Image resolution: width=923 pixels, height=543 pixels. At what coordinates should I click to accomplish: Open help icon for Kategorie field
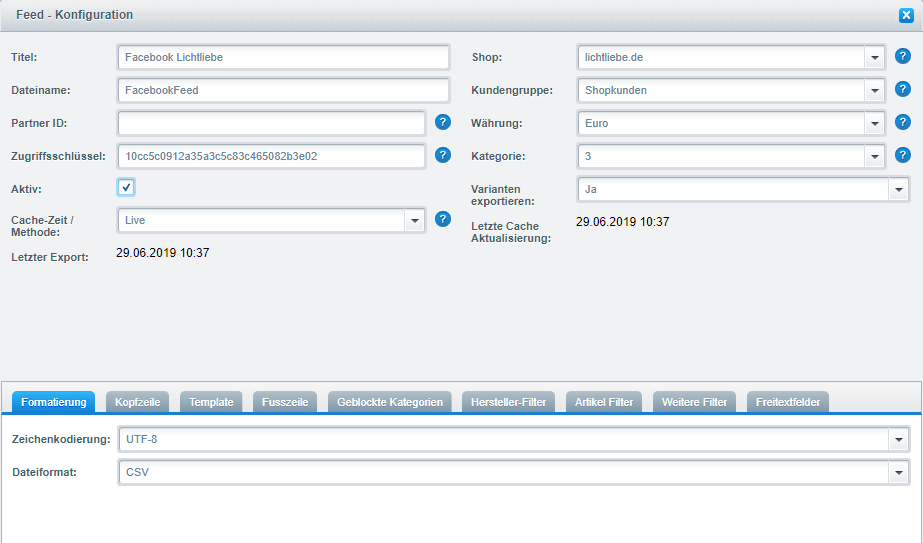click(x=902, y=155)
